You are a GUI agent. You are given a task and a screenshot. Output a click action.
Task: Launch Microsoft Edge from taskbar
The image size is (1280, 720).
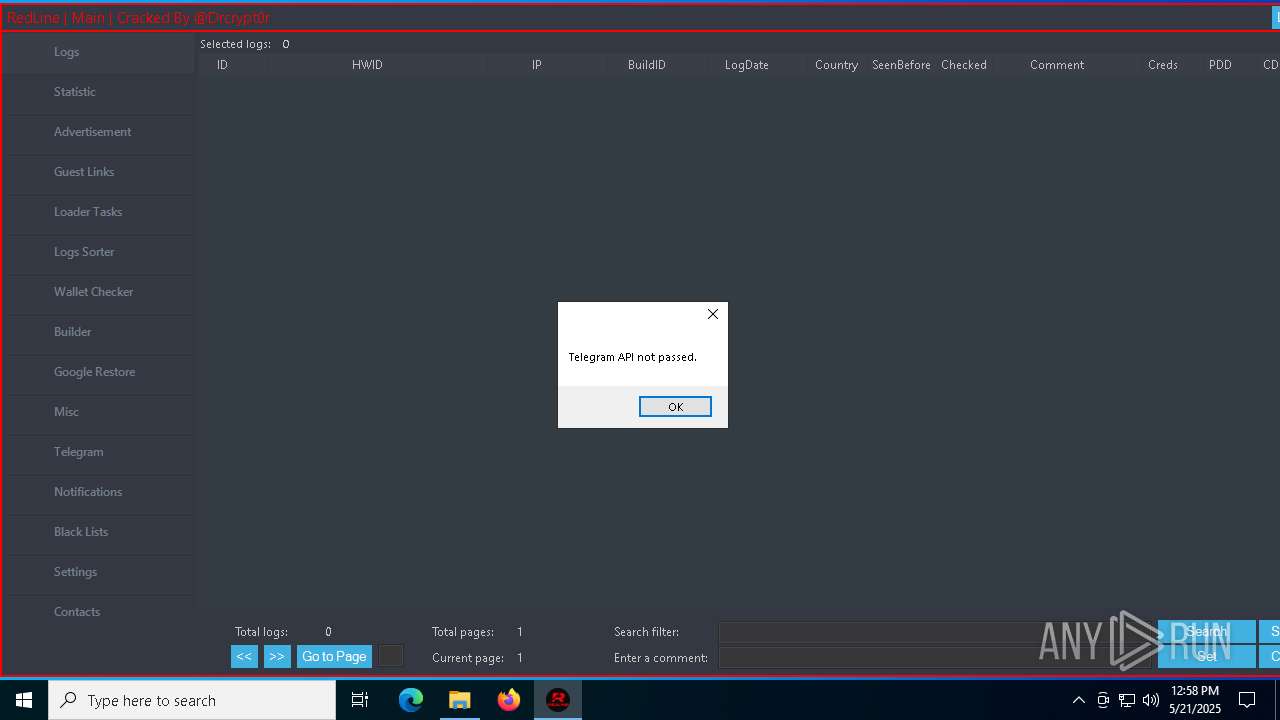[x=411, y=700]
